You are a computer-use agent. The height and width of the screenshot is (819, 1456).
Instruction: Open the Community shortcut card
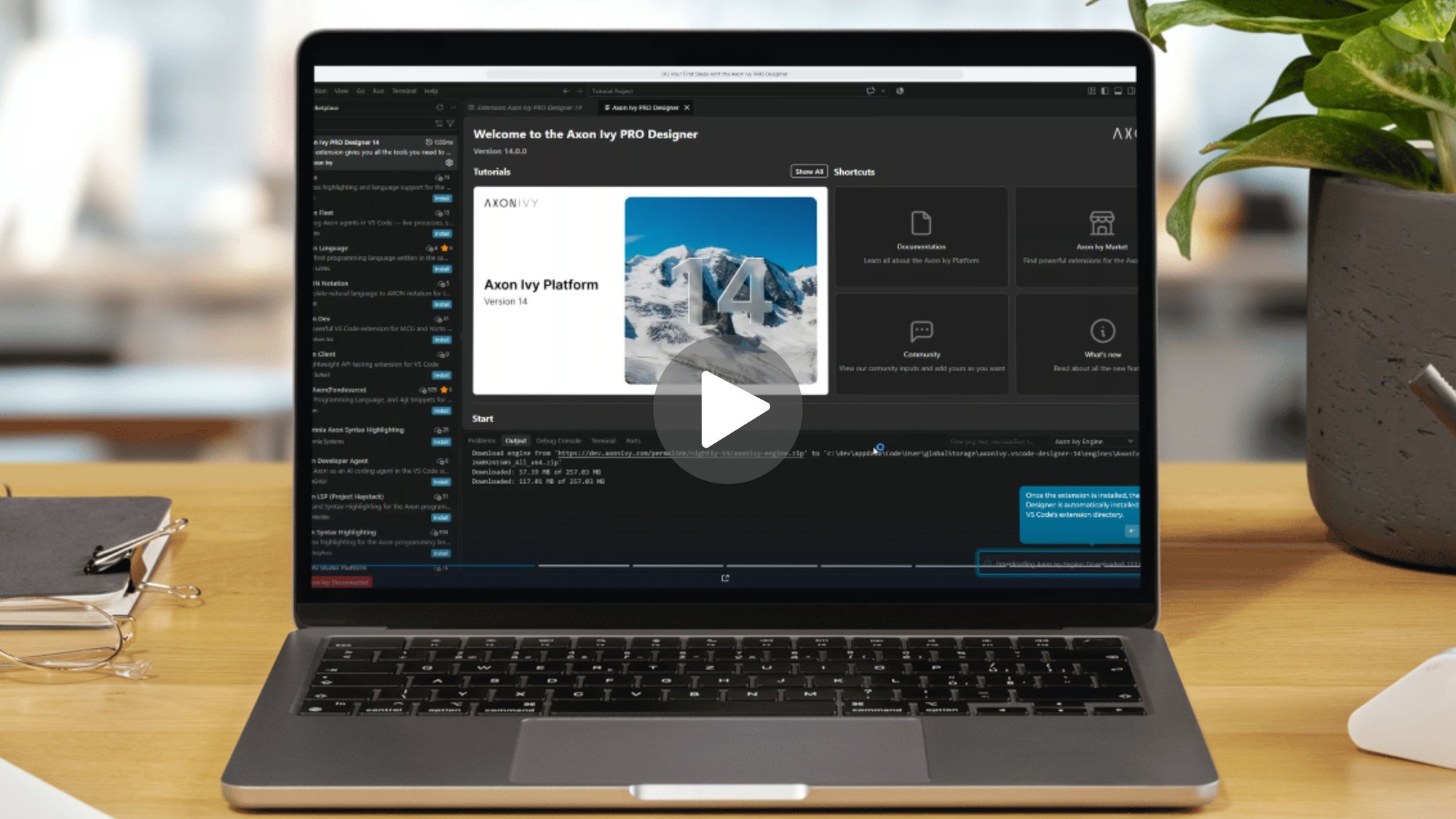[x=921, y=344]
